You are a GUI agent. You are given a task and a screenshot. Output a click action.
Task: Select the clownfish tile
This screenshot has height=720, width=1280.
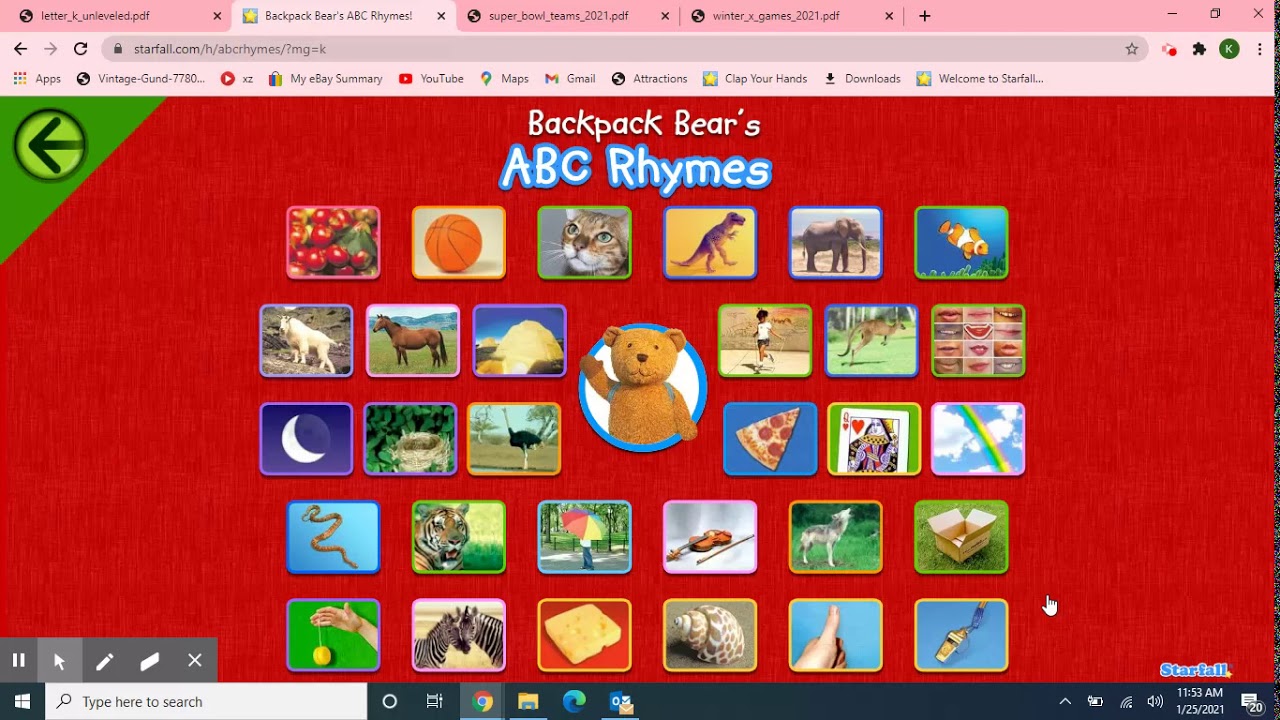(x=961, y=242)
